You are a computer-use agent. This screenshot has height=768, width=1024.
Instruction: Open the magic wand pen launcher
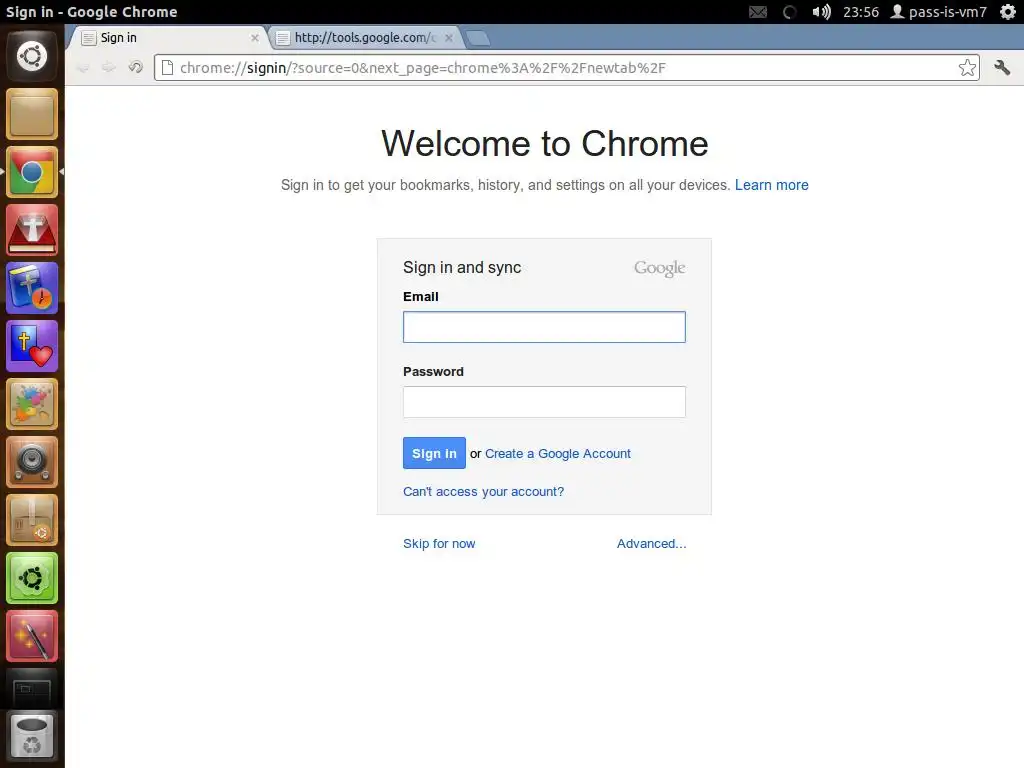click(32, 637)
